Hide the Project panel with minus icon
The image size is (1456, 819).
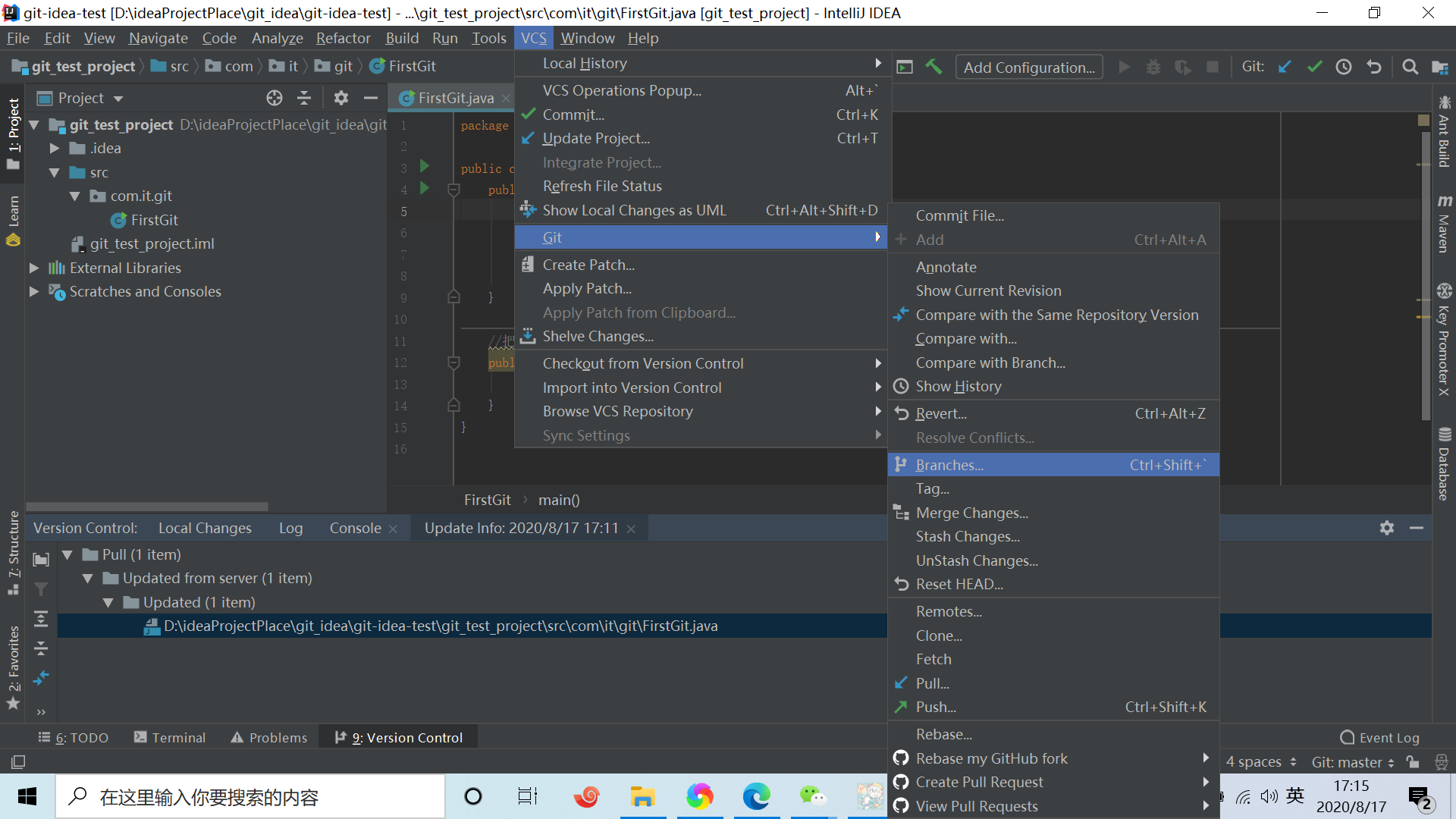[x=371, y=98]
